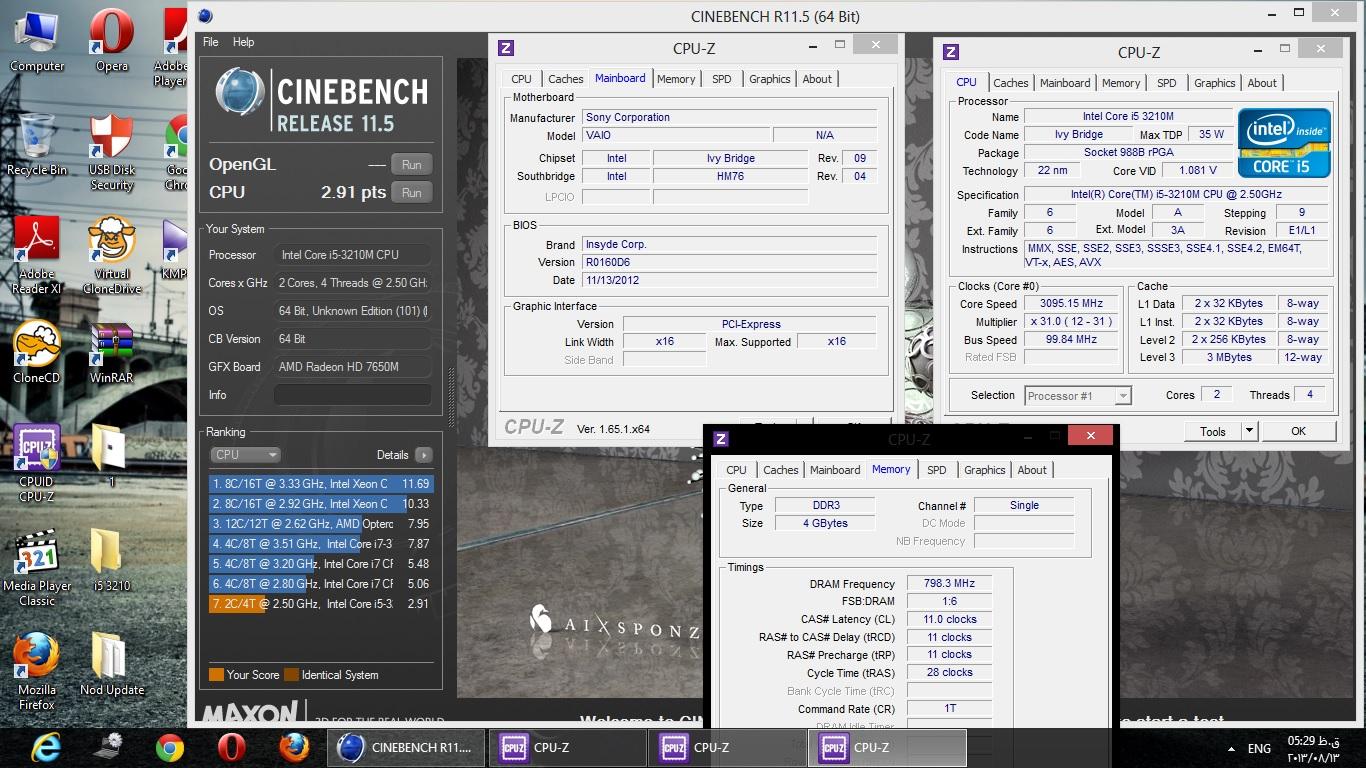Open Caches tab in Memory window
The width and height of the screenshot is (1366, 768).
pyautogui.click(x=780, y=470)
